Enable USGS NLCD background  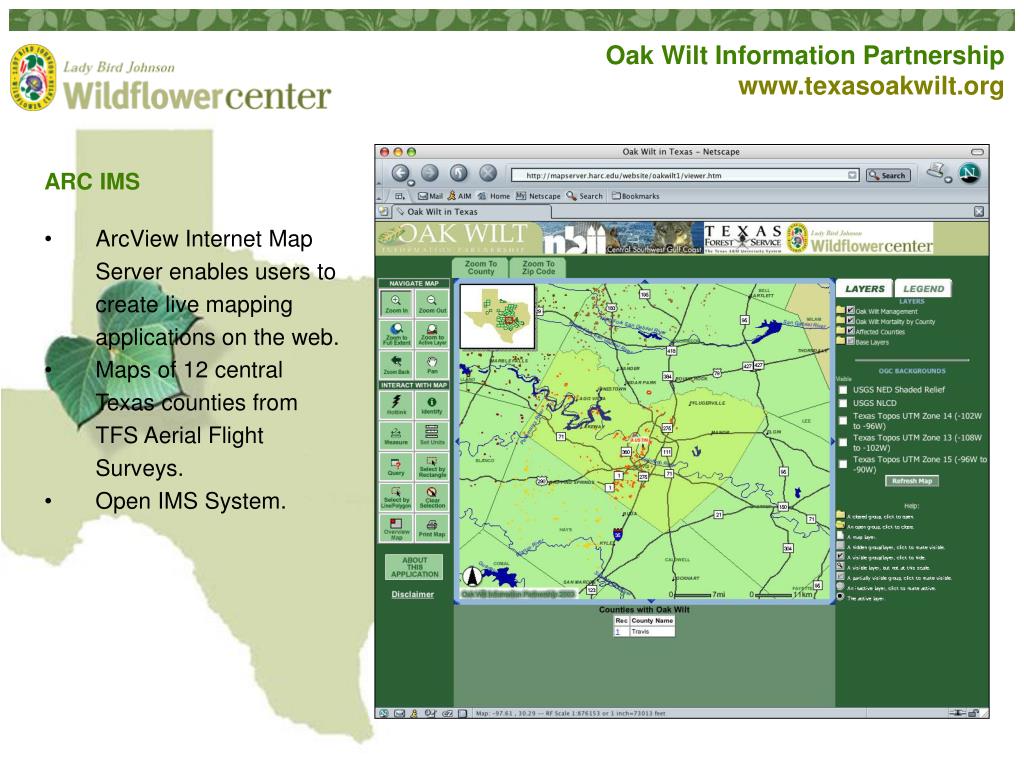click(843, 404)
